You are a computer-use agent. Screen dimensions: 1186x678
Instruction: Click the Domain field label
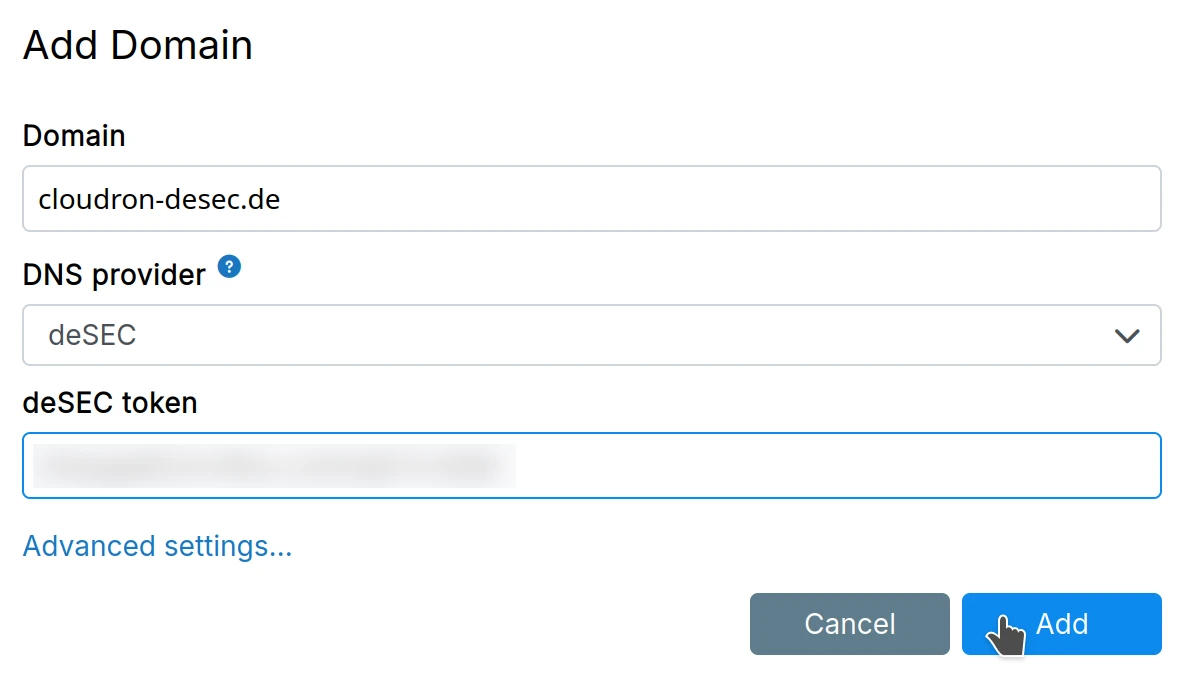(74, 135)
